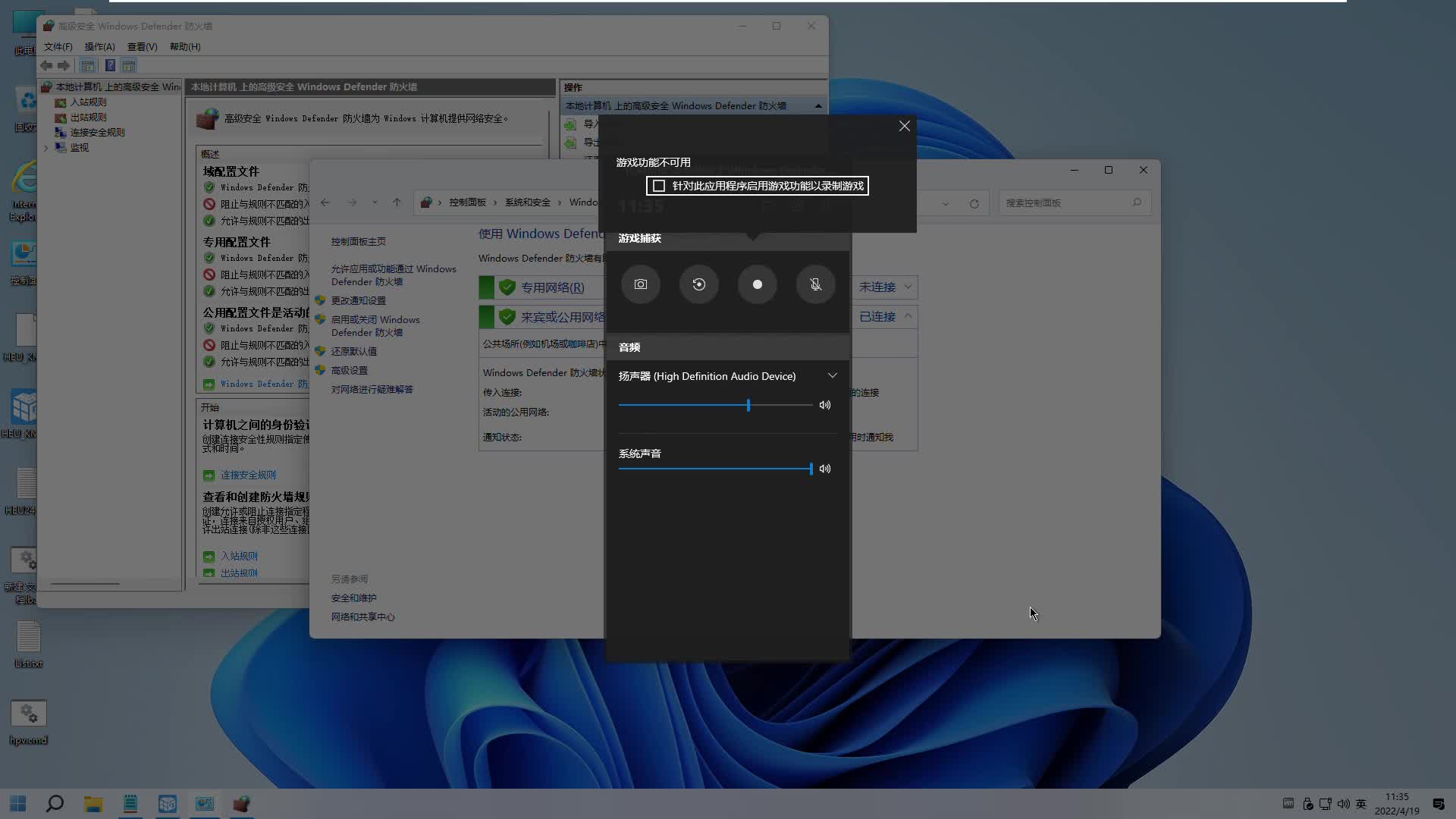This screenshot has height=819, width=1456.
Task: Adjust the speaker volume slider
Action: 715,405
